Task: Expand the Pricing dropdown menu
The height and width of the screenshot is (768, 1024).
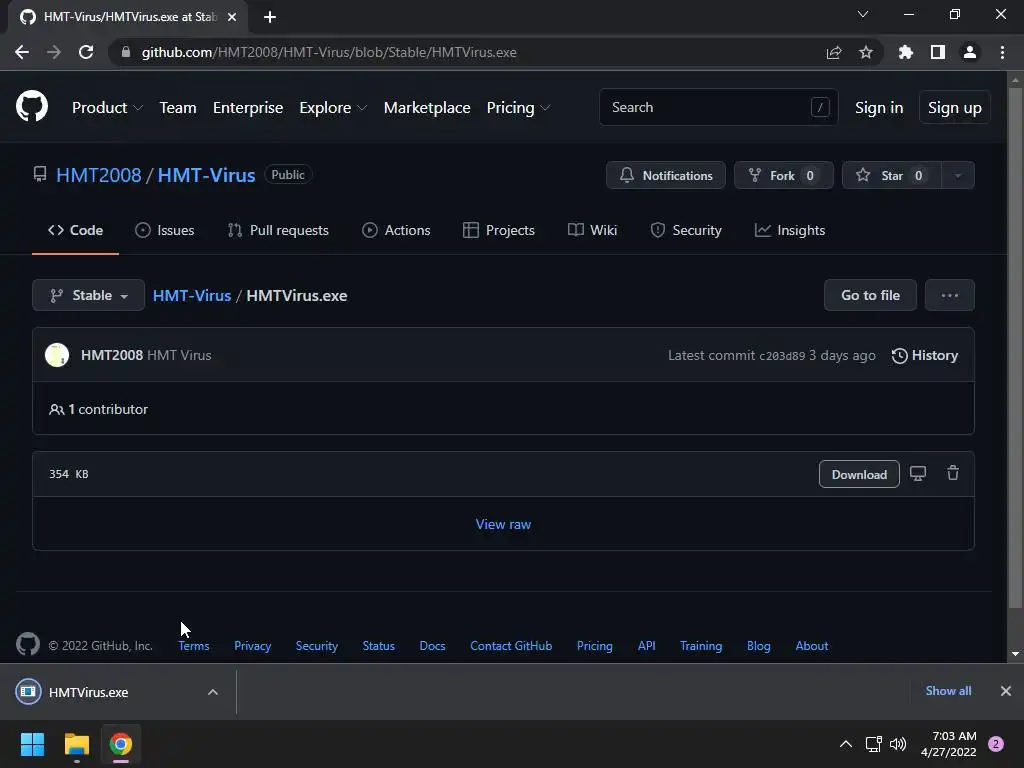Action: [x=519, y=108]
